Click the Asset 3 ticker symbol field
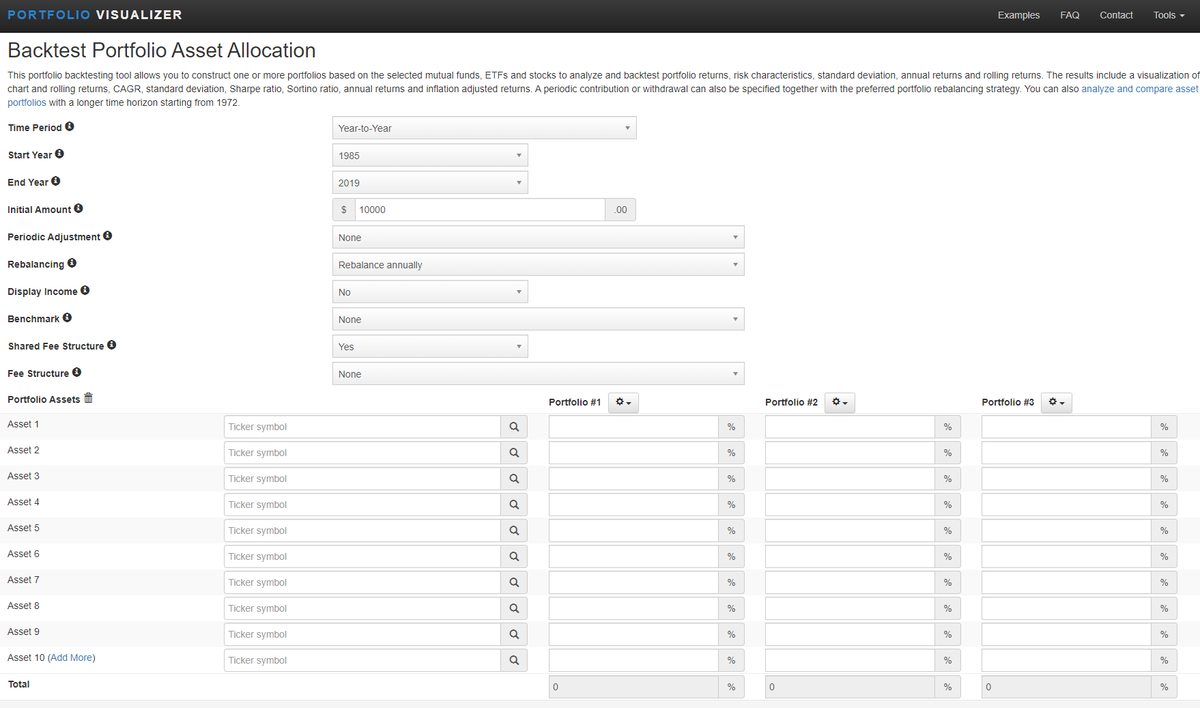Screen dimensions: 1200x708 pyautogui.click(x=362, y=479)
